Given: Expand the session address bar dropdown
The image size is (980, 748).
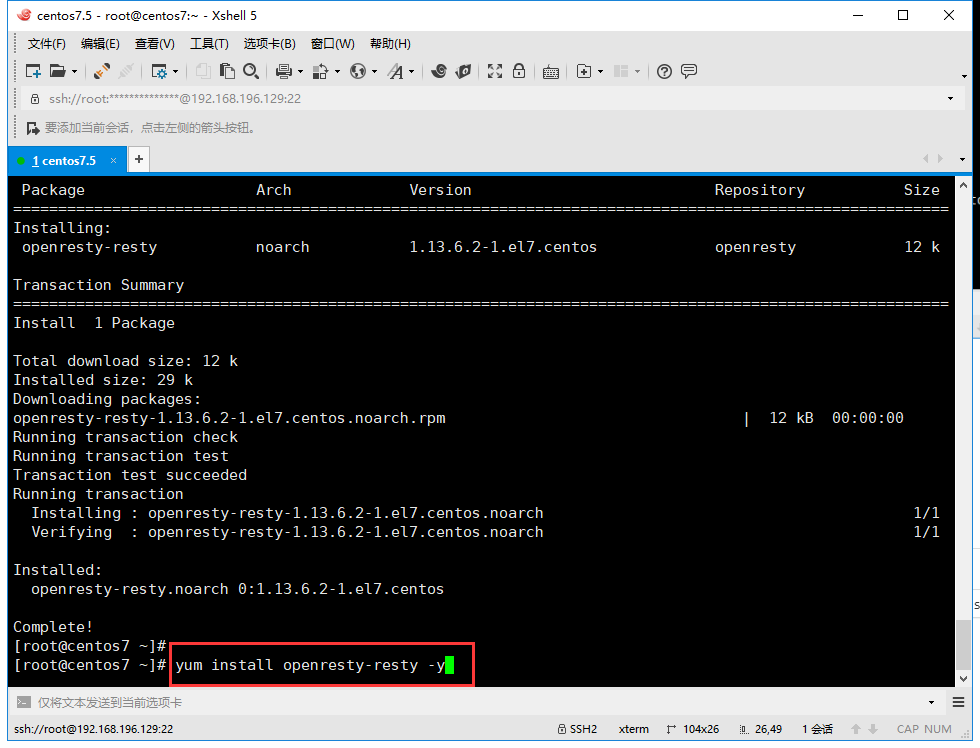Looking at the screenshot, I should click(x=949, y=99).
